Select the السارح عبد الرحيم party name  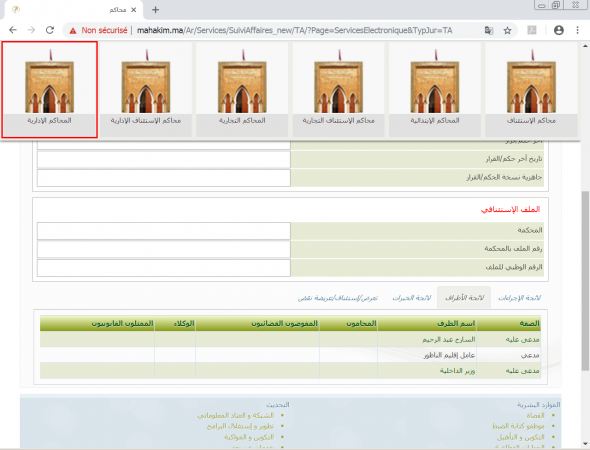coord(449,340)
